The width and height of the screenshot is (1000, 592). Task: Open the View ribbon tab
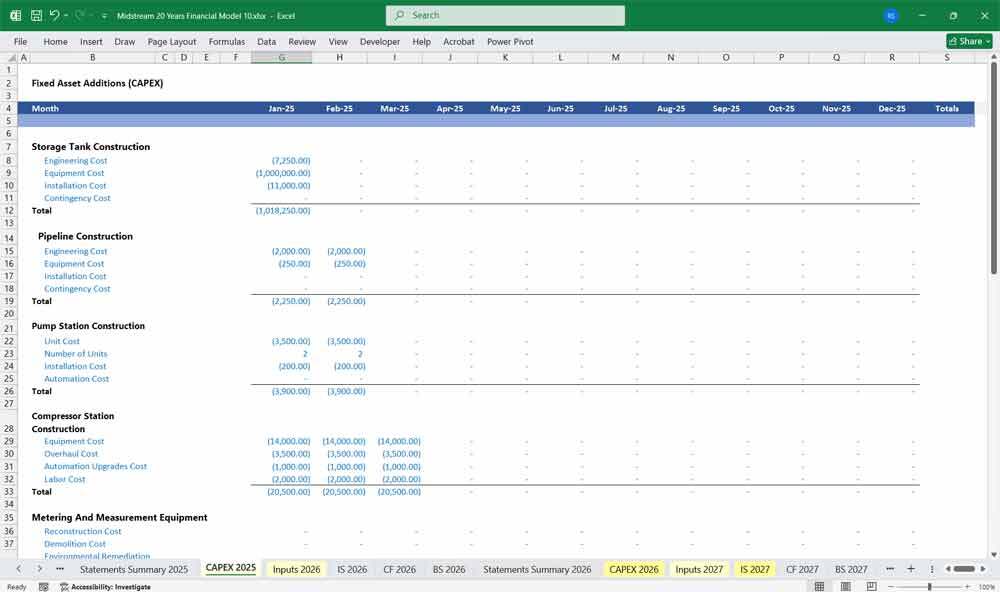pos(338,41)
